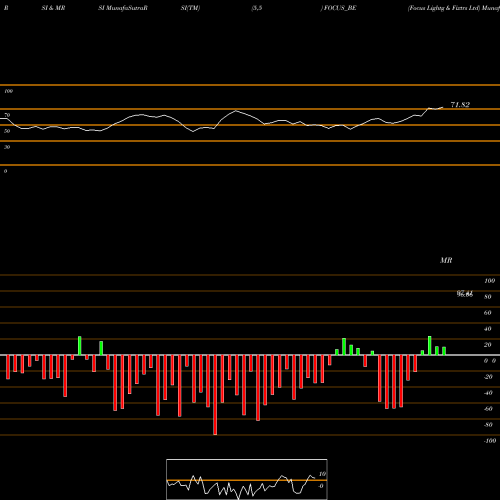Image resolution: width=500 pixels, height=500 pixels.
Task: Click the 70 level label on RSI axis
Action: (7, 115)
